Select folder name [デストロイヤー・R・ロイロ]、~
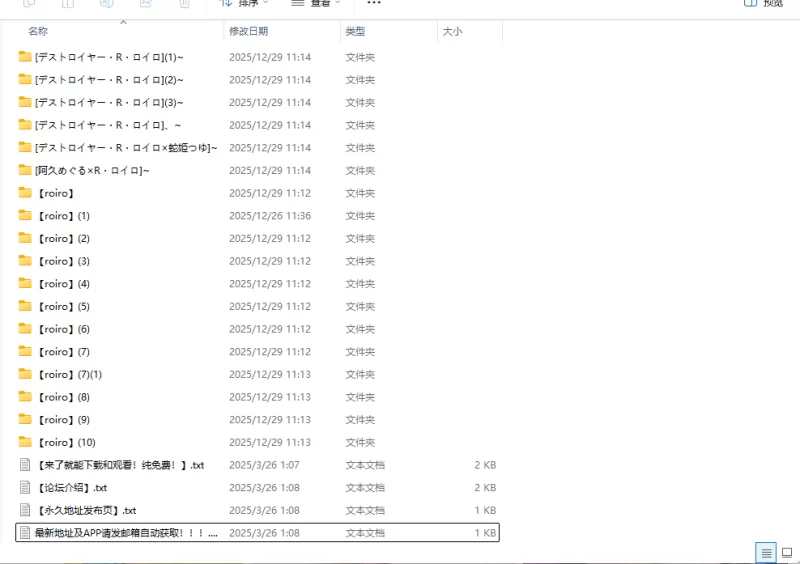The image size is (800, 564). [108, 125]
